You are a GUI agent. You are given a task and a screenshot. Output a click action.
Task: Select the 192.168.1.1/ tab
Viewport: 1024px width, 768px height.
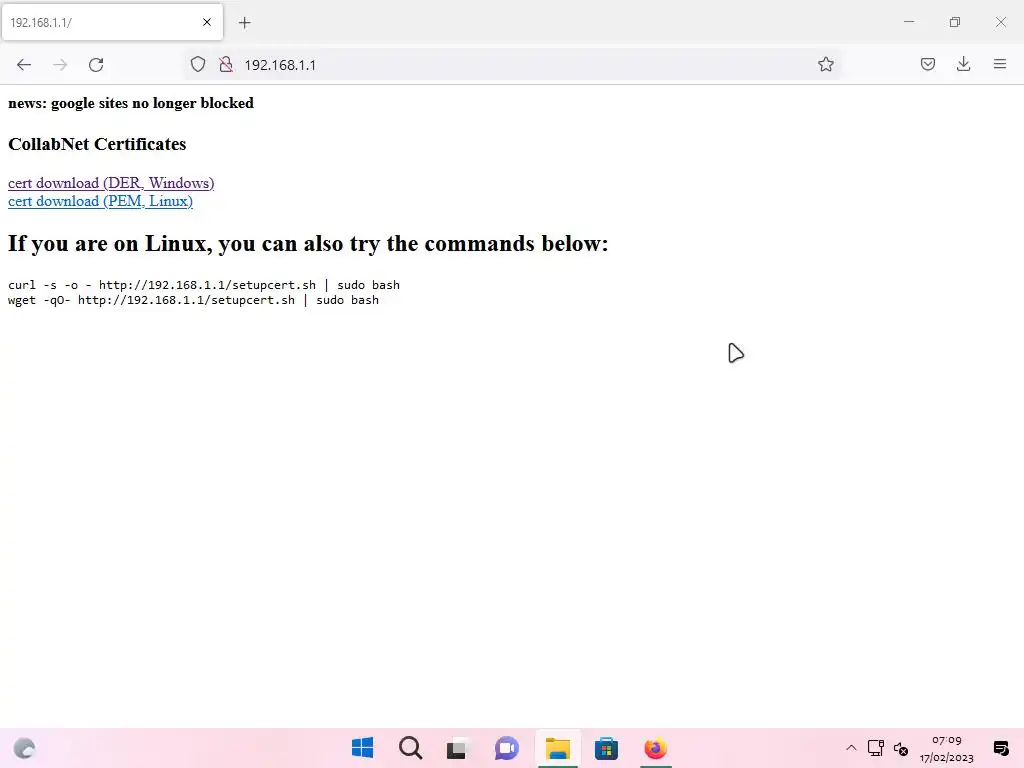(x=112, y=22)
